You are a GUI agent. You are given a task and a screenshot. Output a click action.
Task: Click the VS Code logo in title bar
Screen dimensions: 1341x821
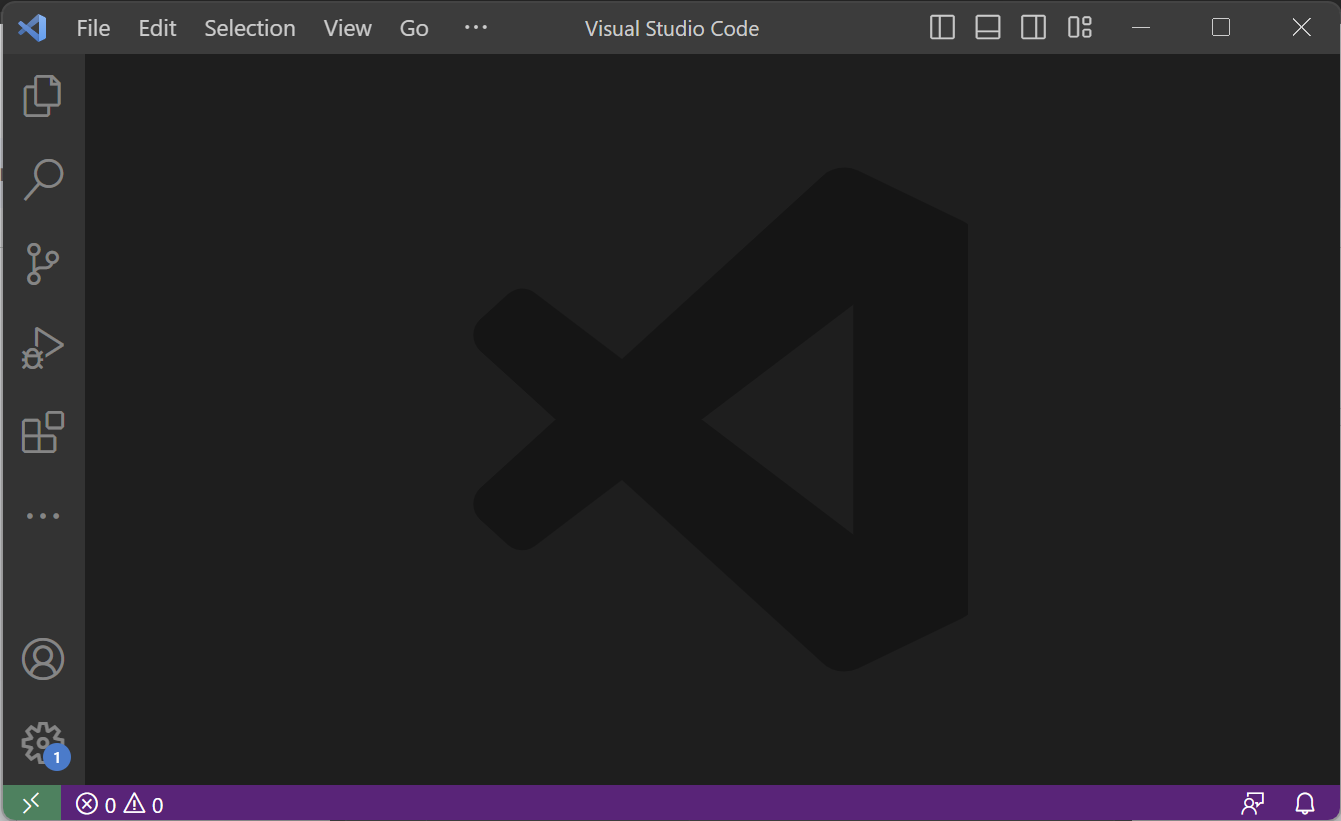coord(32,28)
